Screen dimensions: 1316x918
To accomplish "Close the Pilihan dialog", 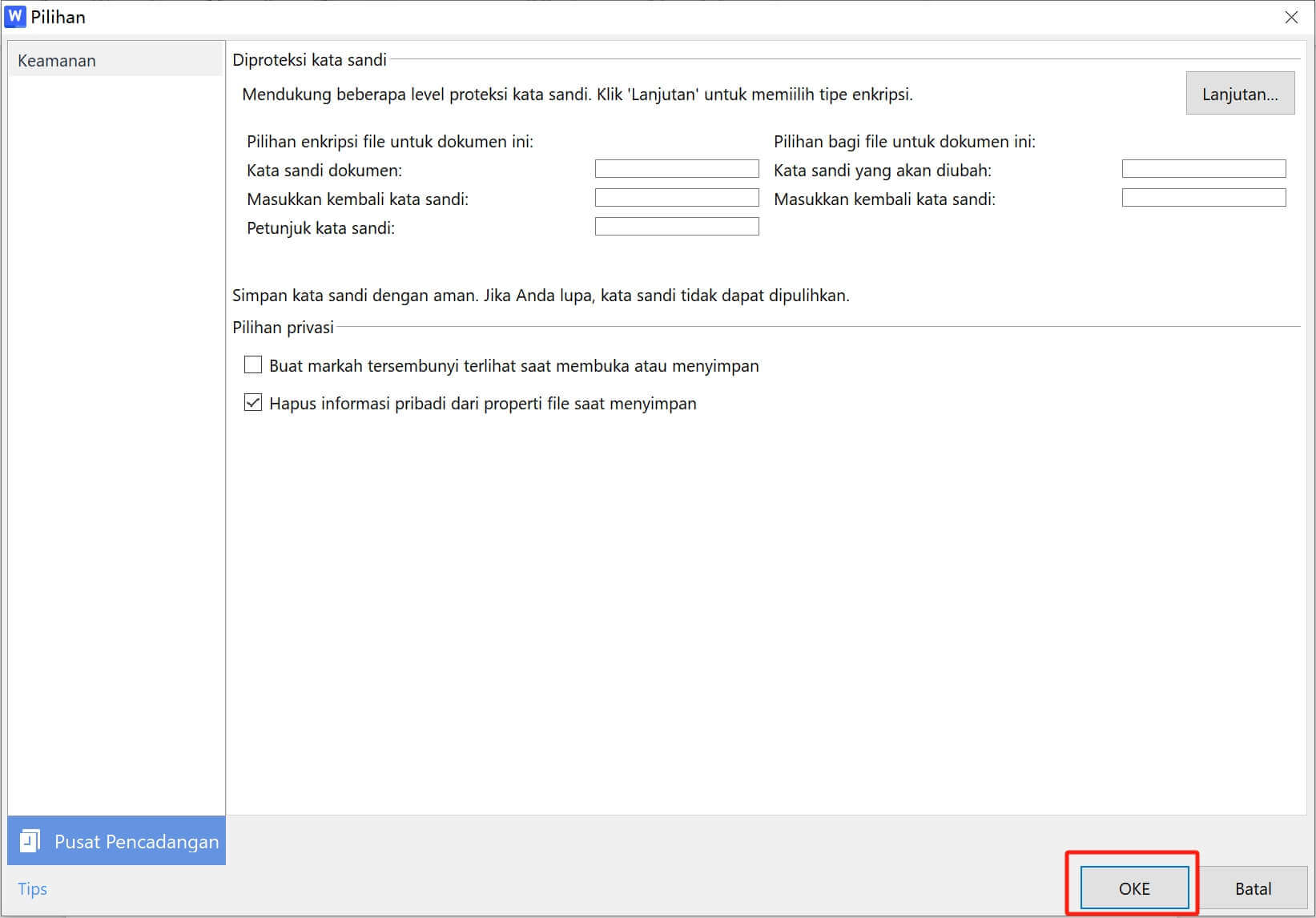I will 1291,17.
